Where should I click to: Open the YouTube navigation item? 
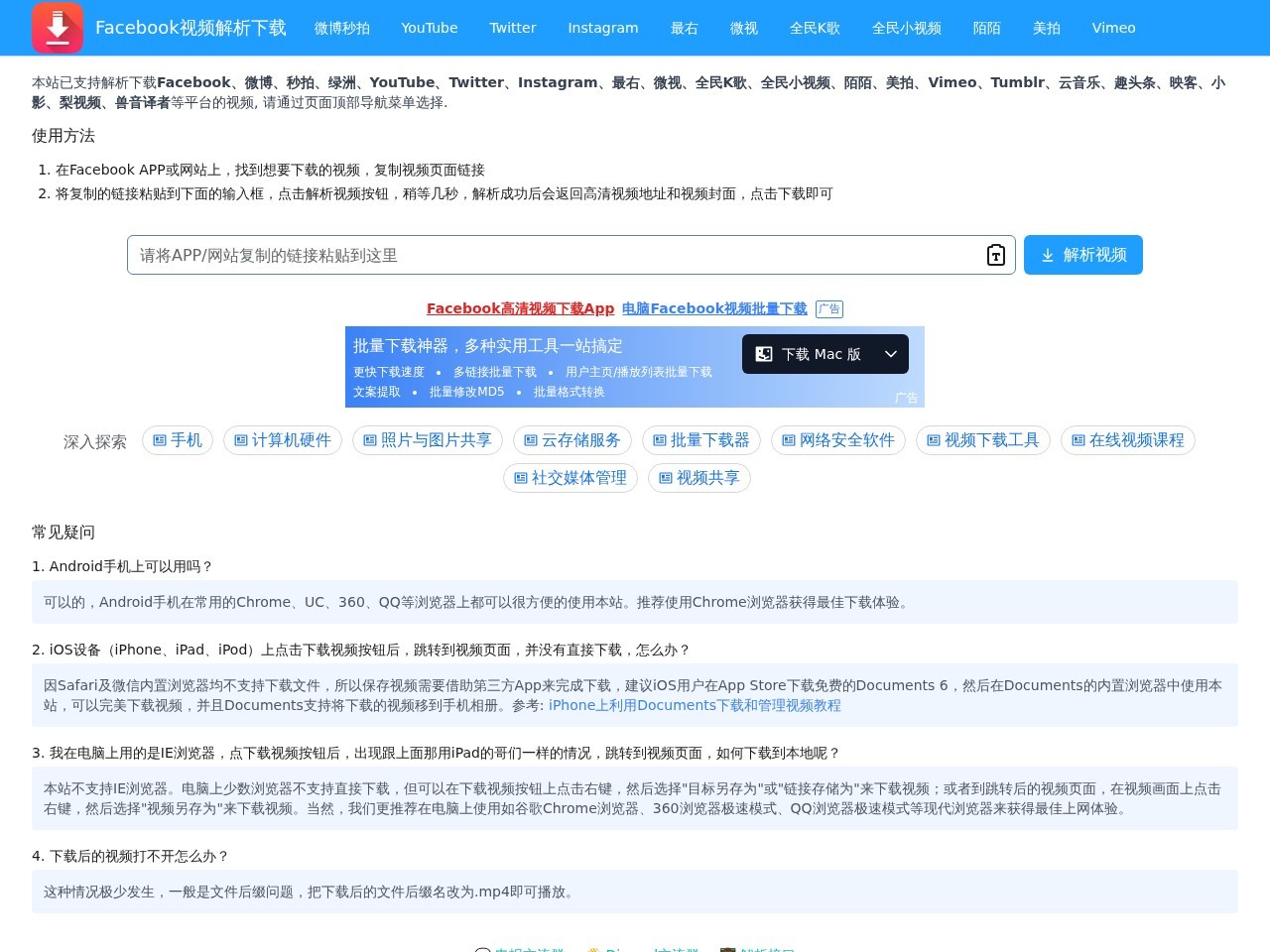[430, 28]
